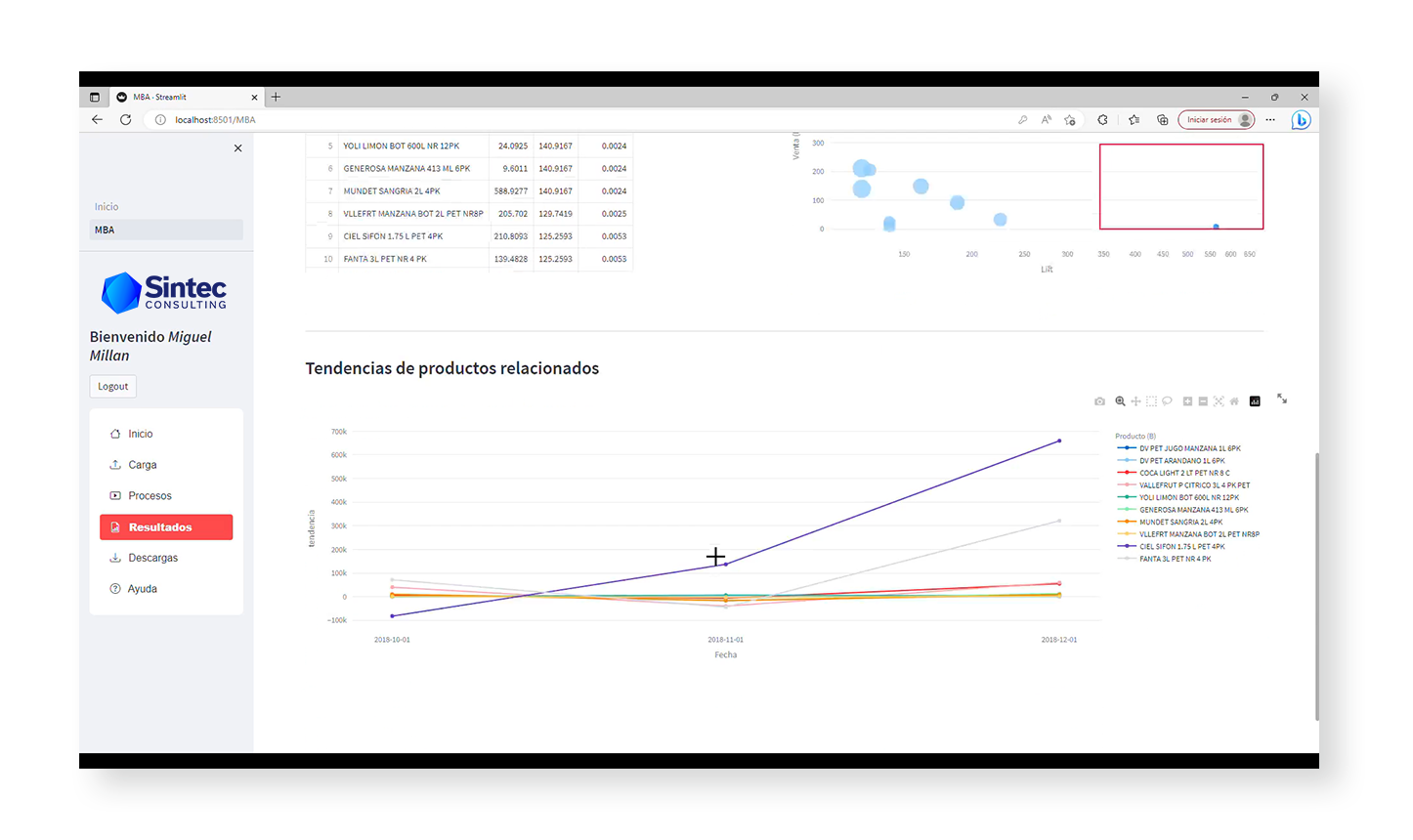Click the page vertical scrollbar
The width and height of the screenshot is (1413, 840).
click(x=1315, y=586)
